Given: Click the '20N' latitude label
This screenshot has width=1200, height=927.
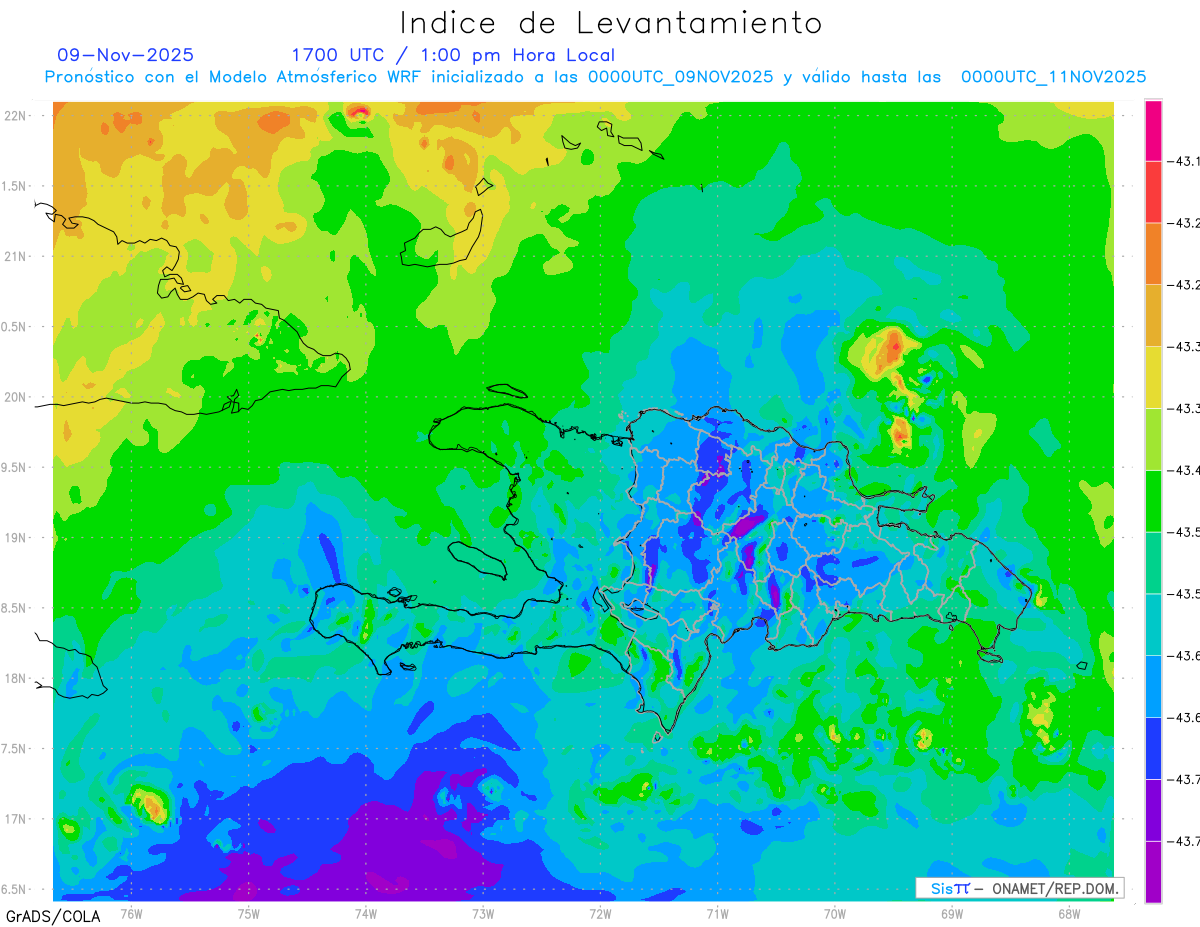Looking at the screenshot, I should pos(15,397).
